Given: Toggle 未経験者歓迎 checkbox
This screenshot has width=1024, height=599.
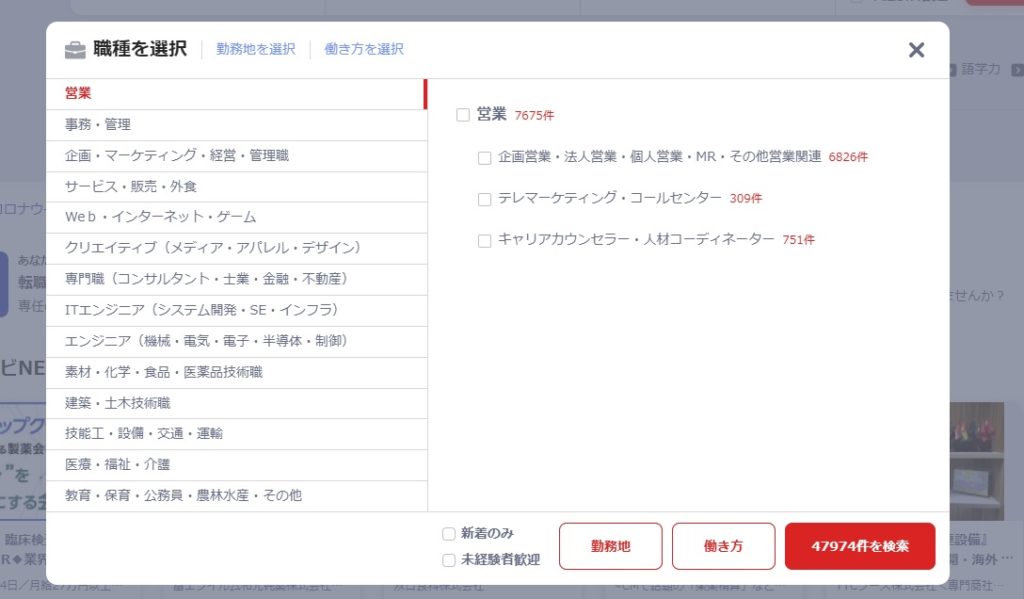Looking at the screenshot, I should [449, 560].
